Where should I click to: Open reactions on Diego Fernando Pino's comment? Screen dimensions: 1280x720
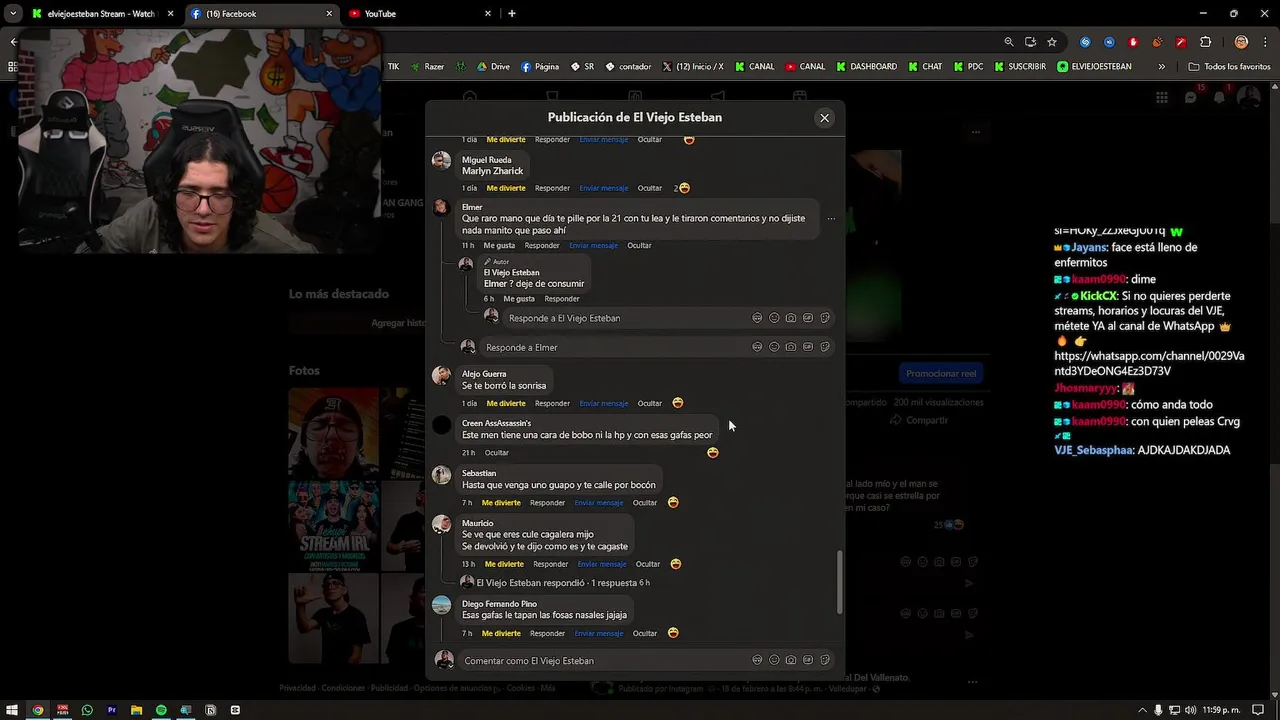(x=673, y=633)
